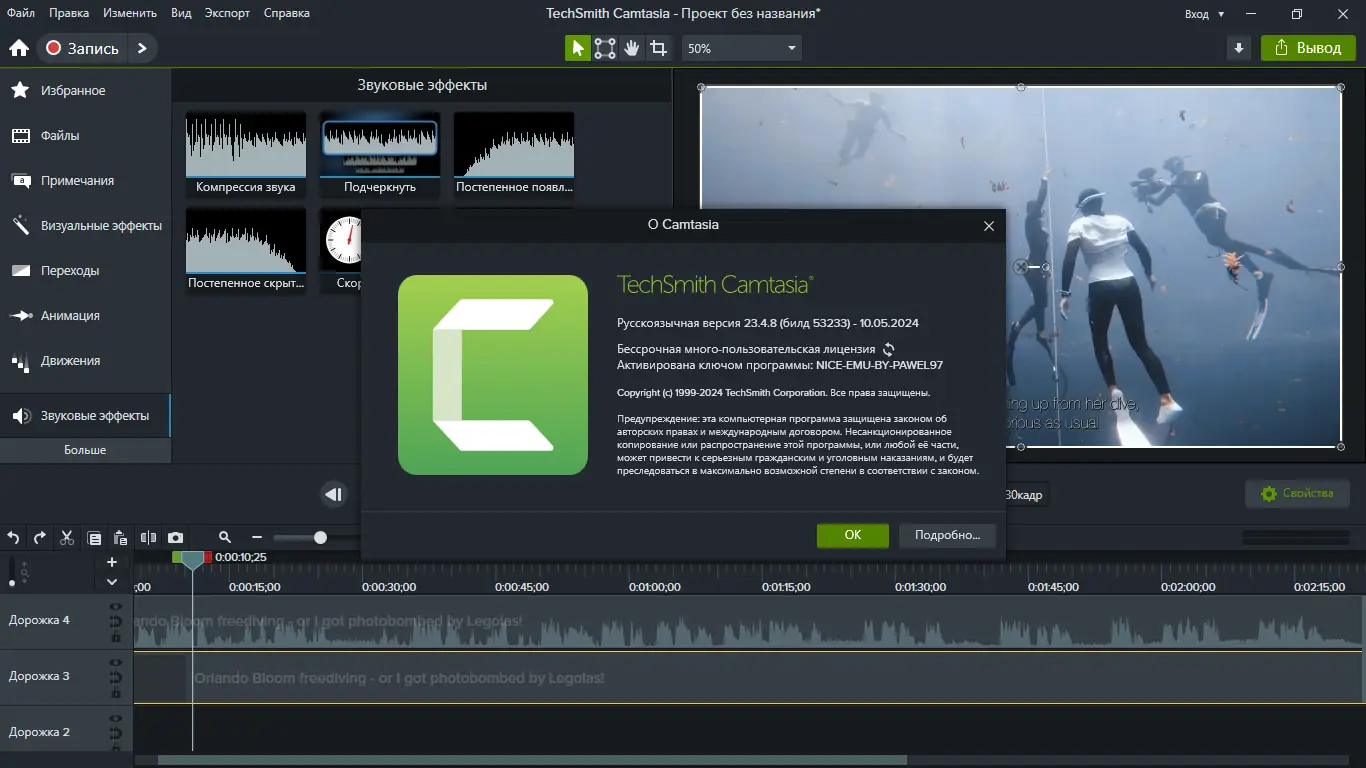1366x768 pixels.
Task: Capture a frame with the camera icon
Action: tap(176, 538)
